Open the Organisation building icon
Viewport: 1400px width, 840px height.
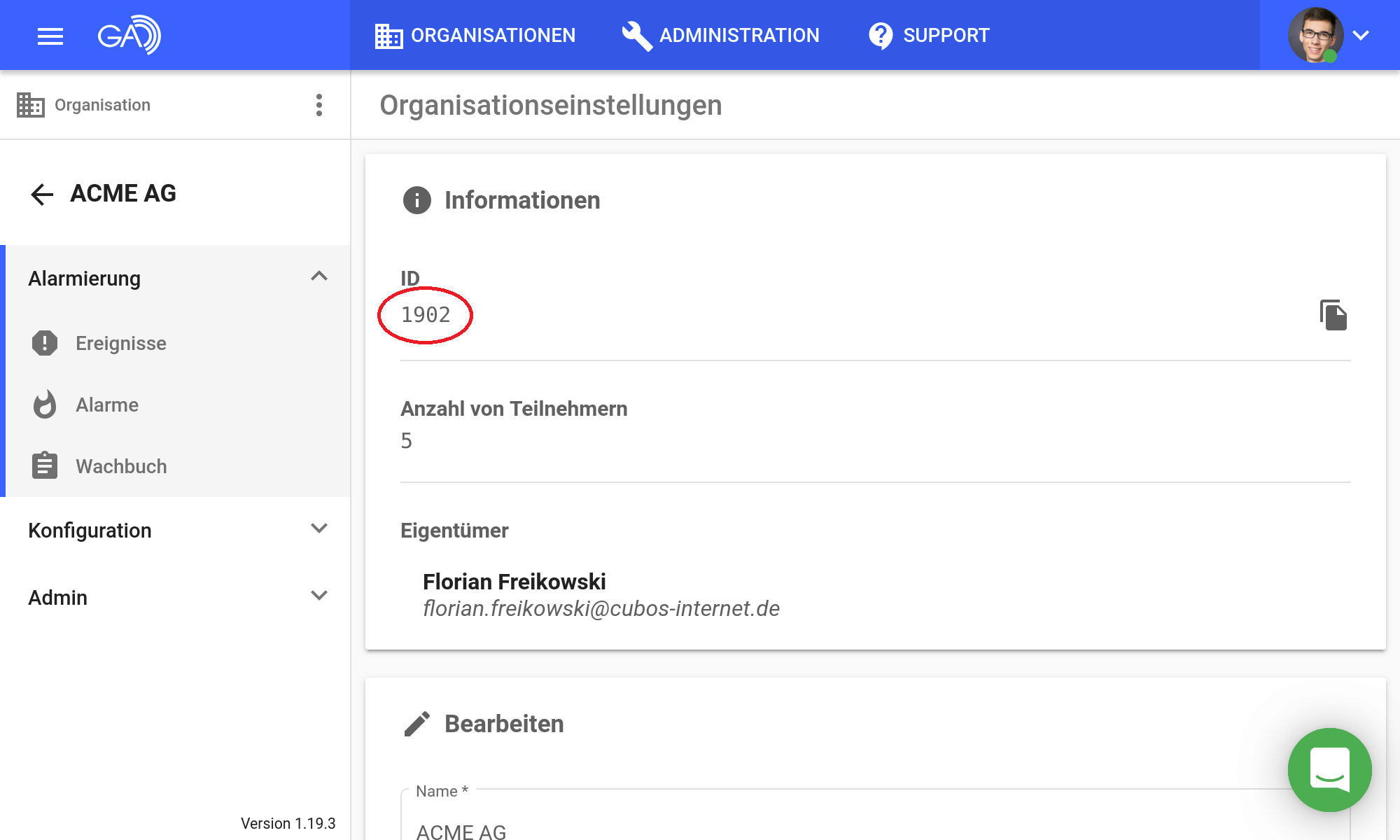point(29,104)
